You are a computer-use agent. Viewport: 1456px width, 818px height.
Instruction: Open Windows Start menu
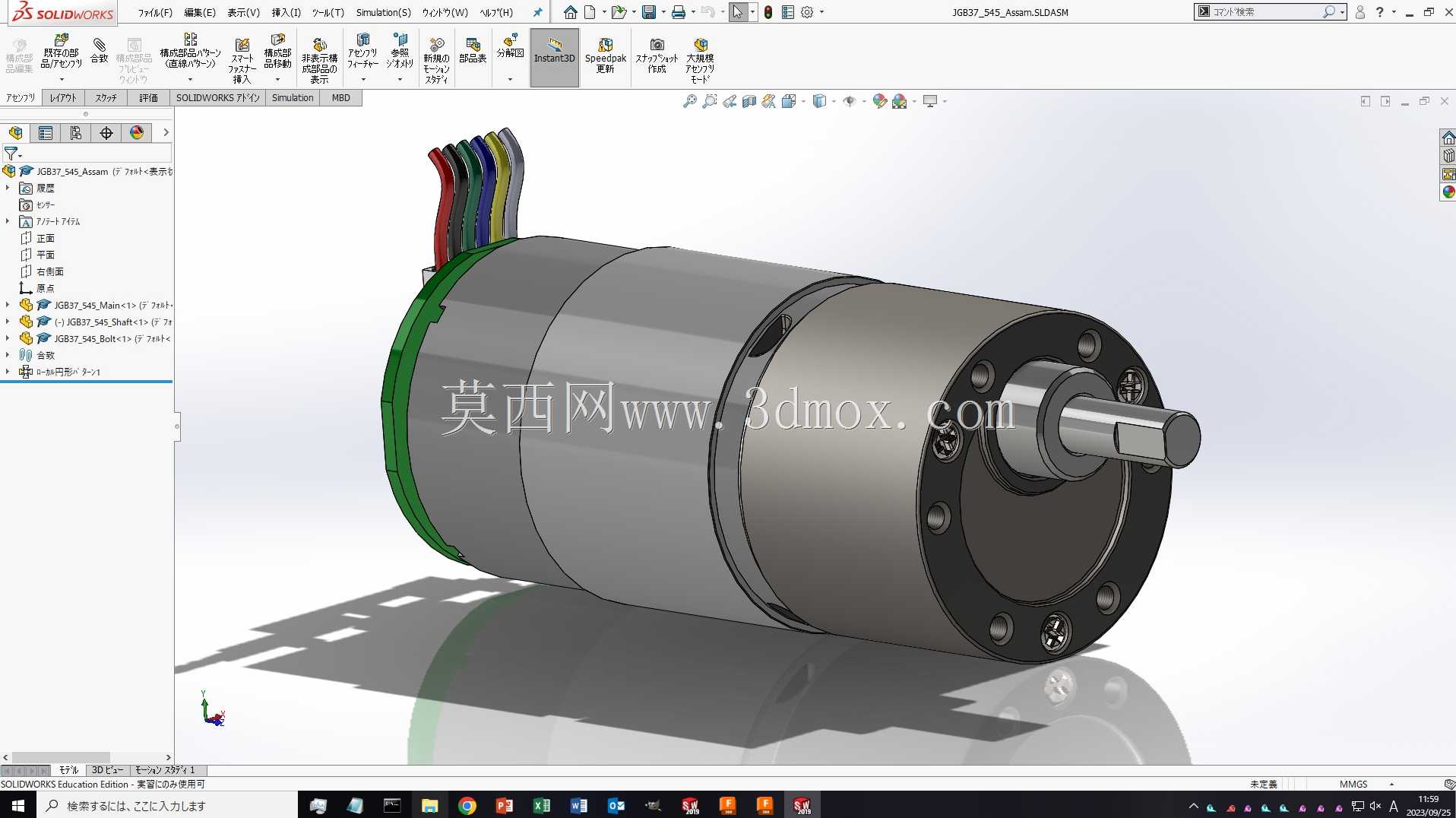pos(18,806)
